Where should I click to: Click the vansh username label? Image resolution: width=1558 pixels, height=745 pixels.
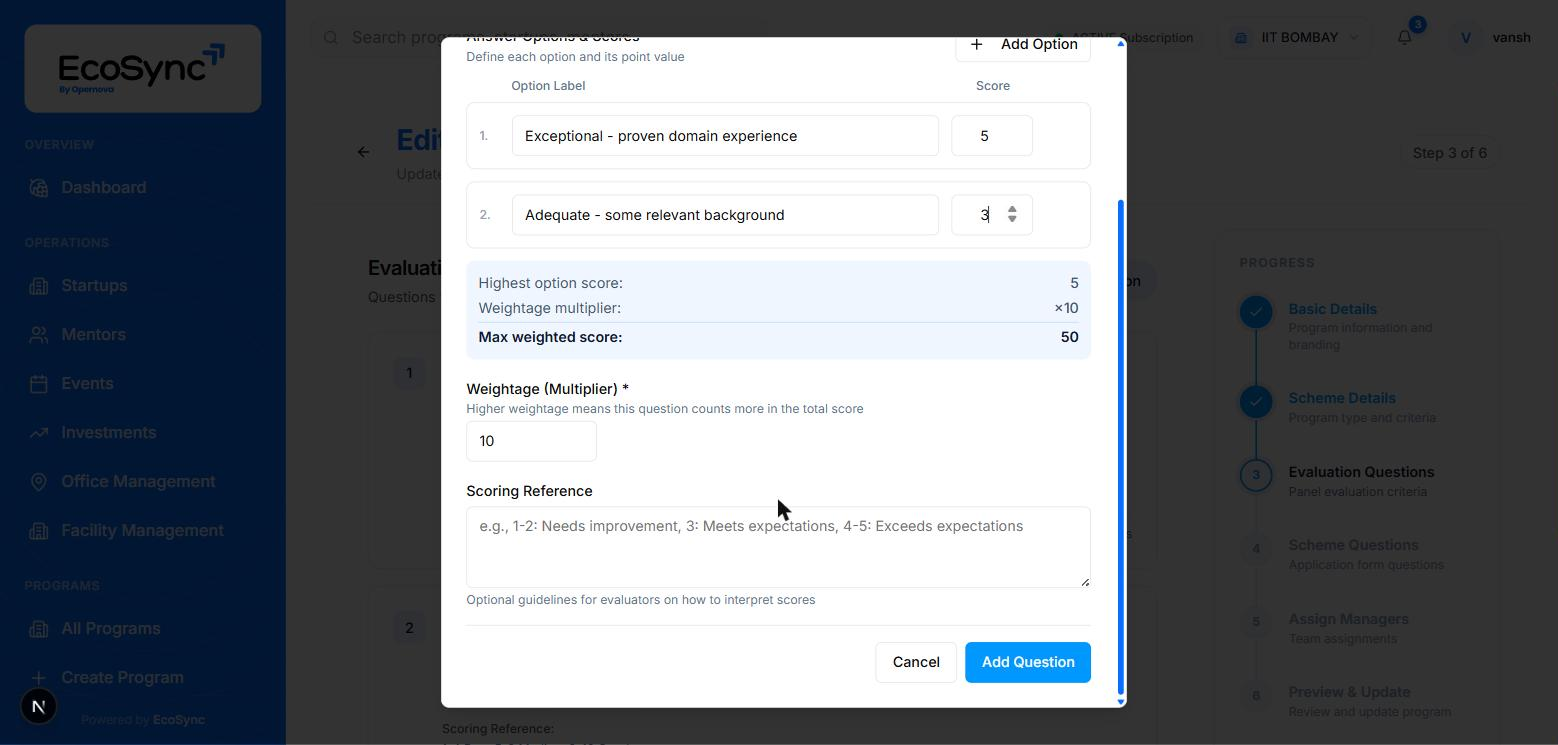pos(1511,38)
